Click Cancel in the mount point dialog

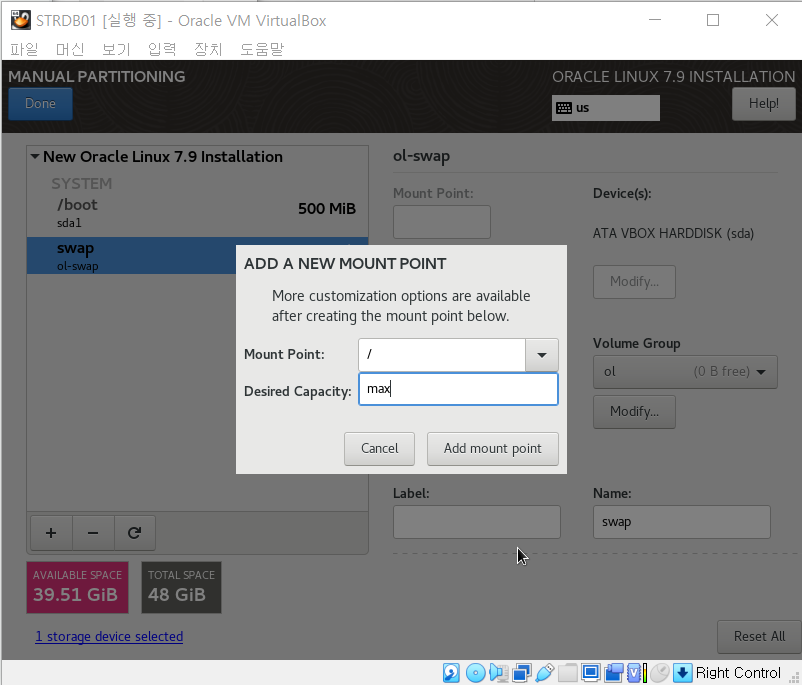click(x=380, y=449)
